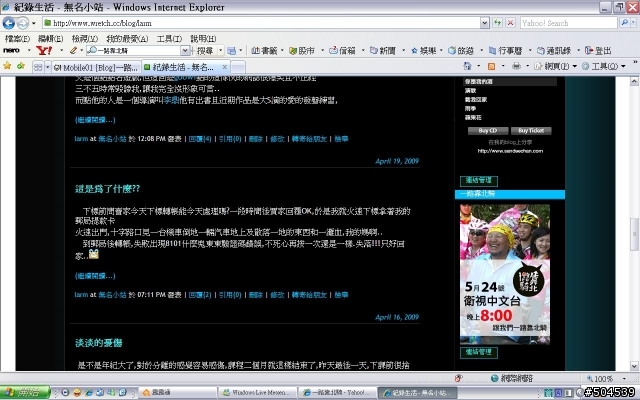The height and width of the screenshot is (400, 640).
Task: Click the green Refresh page icon
Action: pos(498,23)
